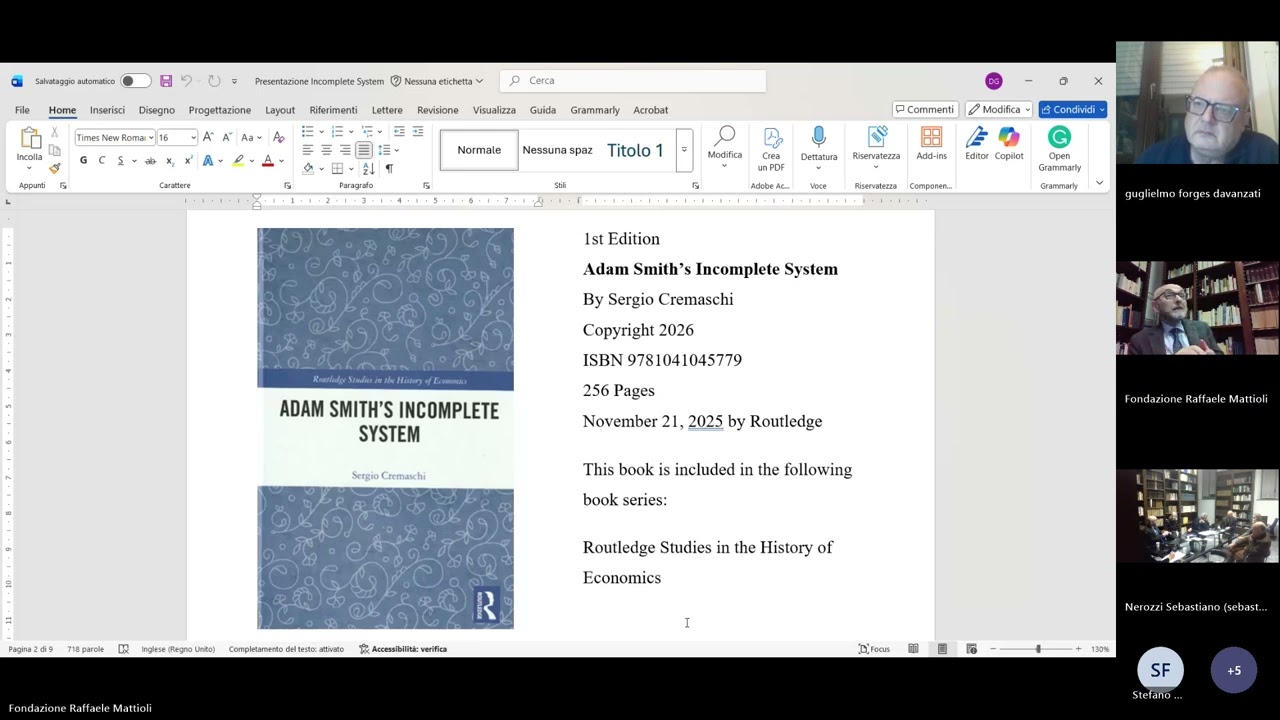This screenshot has height=720, width=1280.
Task: Expand the Incolla paste options arrow
Action: pyautogui.click(x=29, y=168)
